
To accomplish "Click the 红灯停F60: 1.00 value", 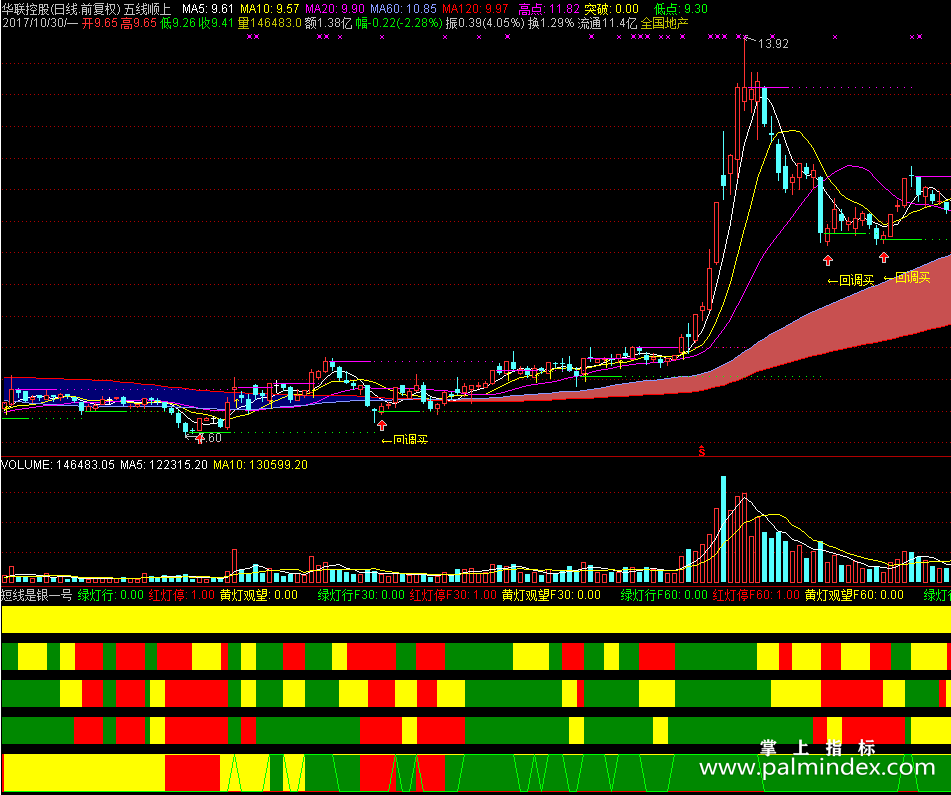I will (x=756, y=595).
